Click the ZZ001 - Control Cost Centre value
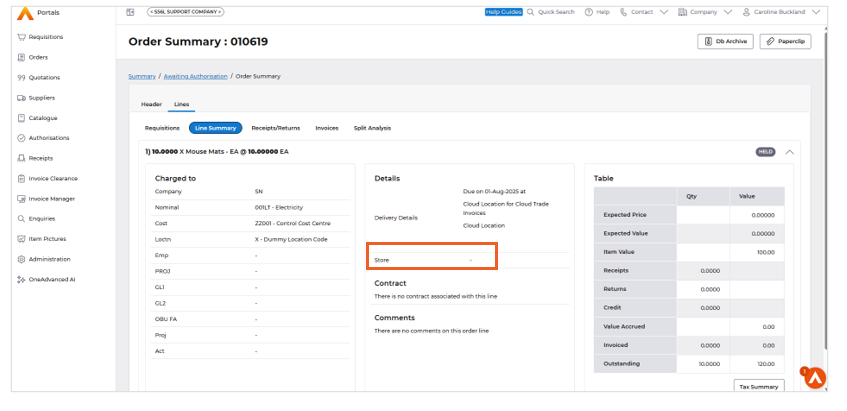The height and width of the screenshot is (411, 847). [292, 224]
